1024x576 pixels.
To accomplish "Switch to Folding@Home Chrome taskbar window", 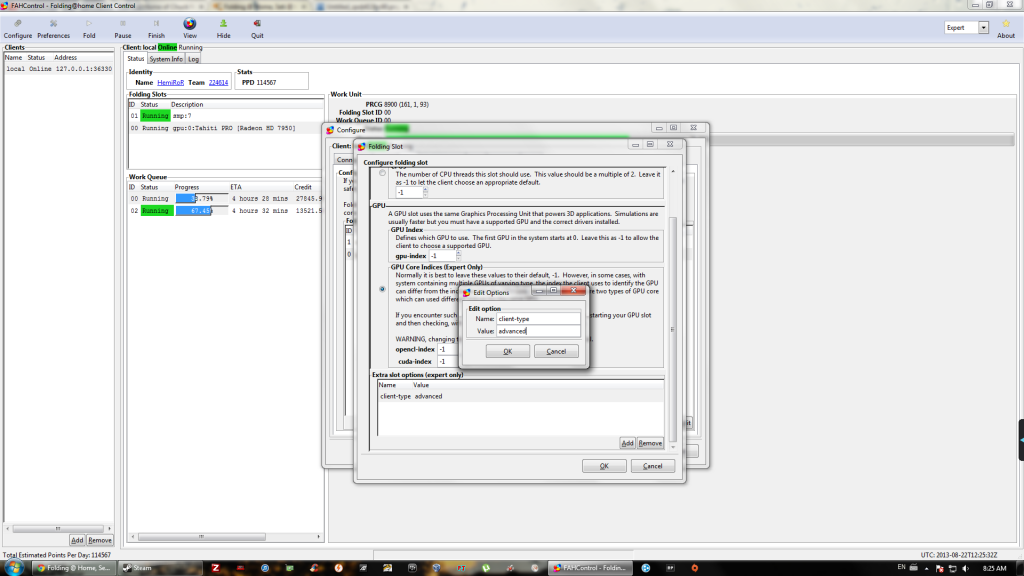I will [74, 568].
